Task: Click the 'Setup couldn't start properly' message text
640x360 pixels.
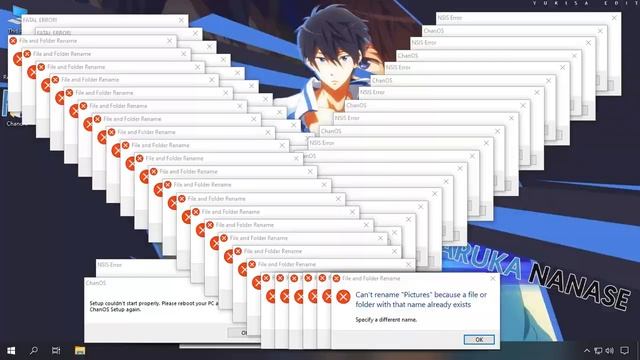Action: pos(154,306)
